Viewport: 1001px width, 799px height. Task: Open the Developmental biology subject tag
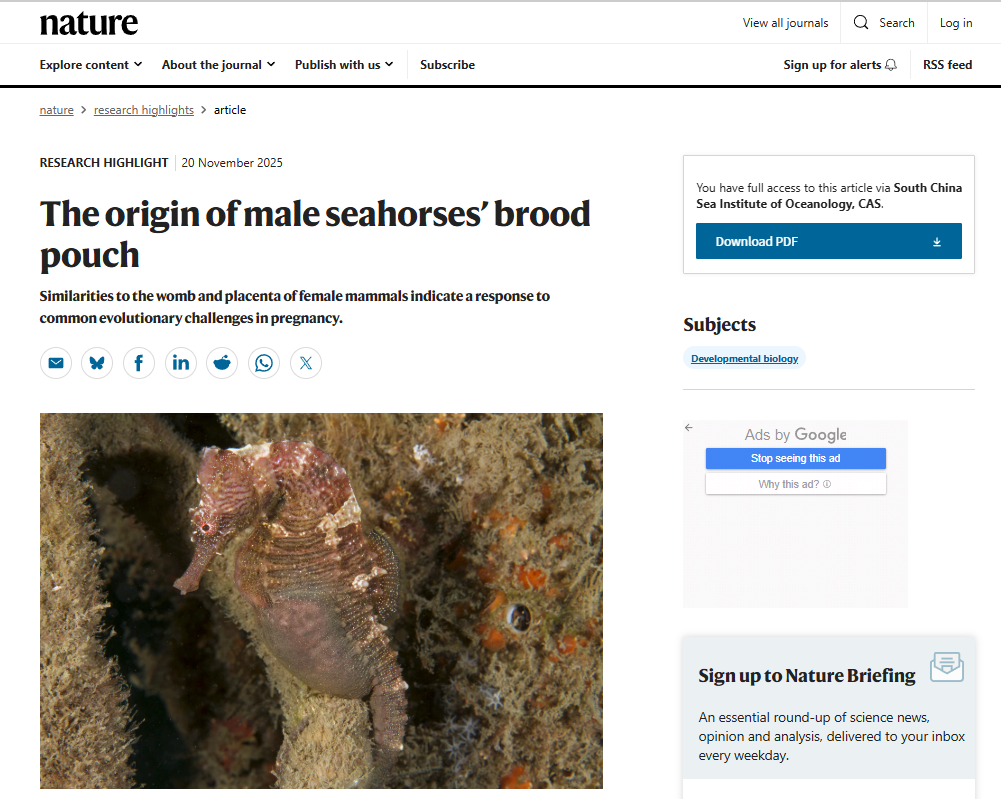pos(744,359)
